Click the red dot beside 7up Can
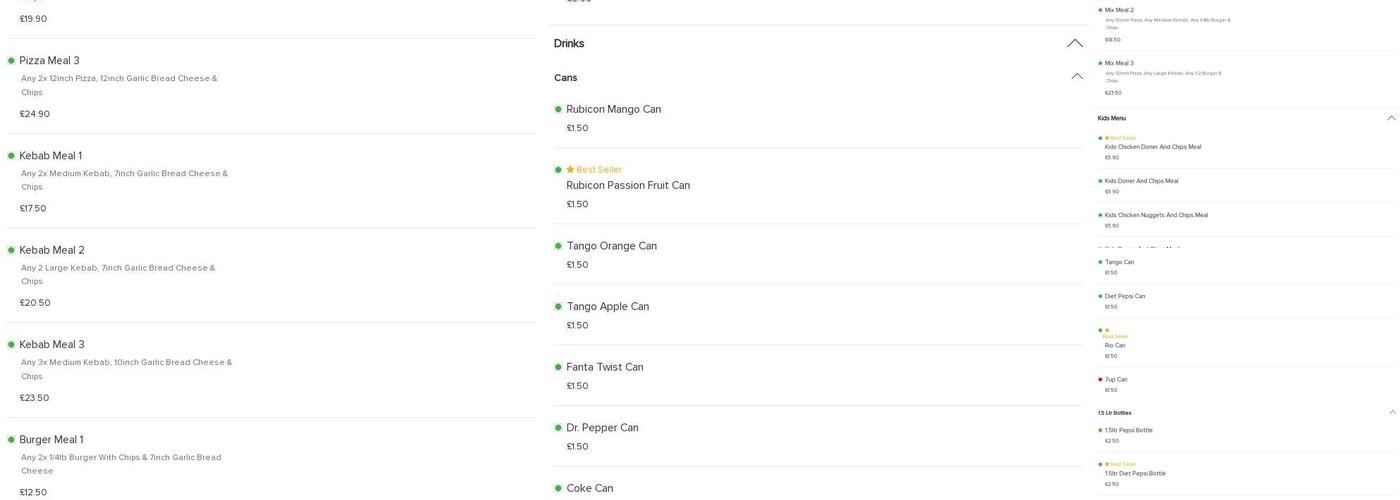The image size is (1400, 500). click(x=1100, y=380)
